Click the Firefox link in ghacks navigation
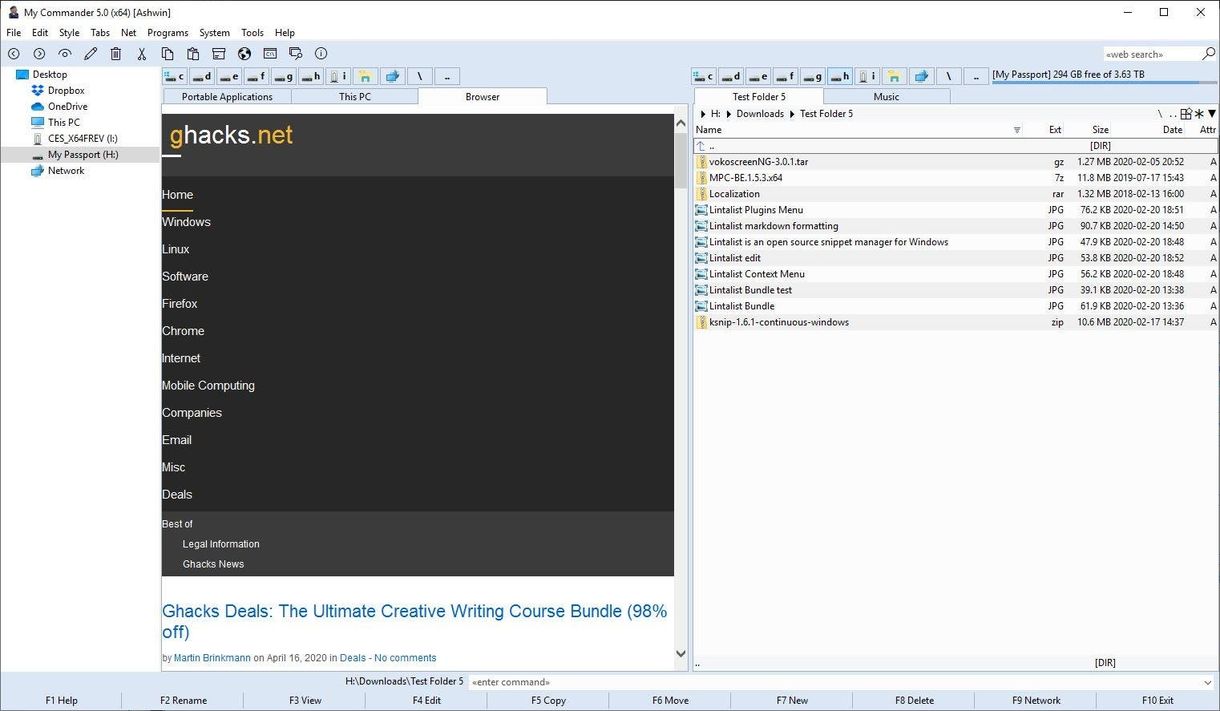This screenshot has width=1220, height=711. point(180,303)
